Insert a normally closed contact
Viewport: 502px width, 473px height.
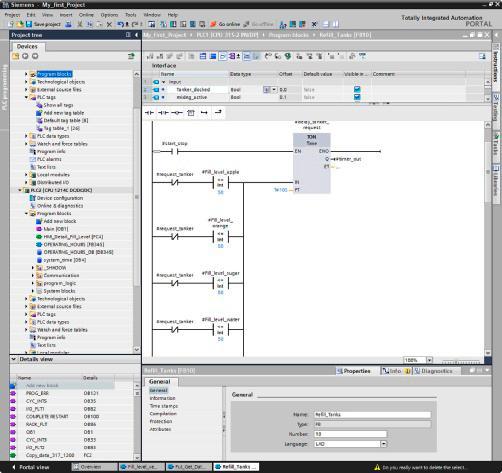click(x=163, y=113)
